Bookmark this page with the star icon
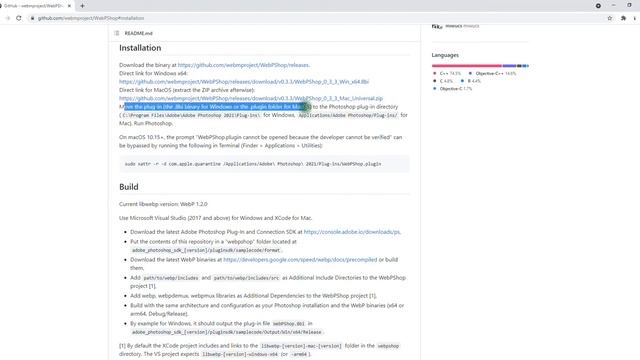640x360 pixels. pyautogui.click(x=610, y=18)
